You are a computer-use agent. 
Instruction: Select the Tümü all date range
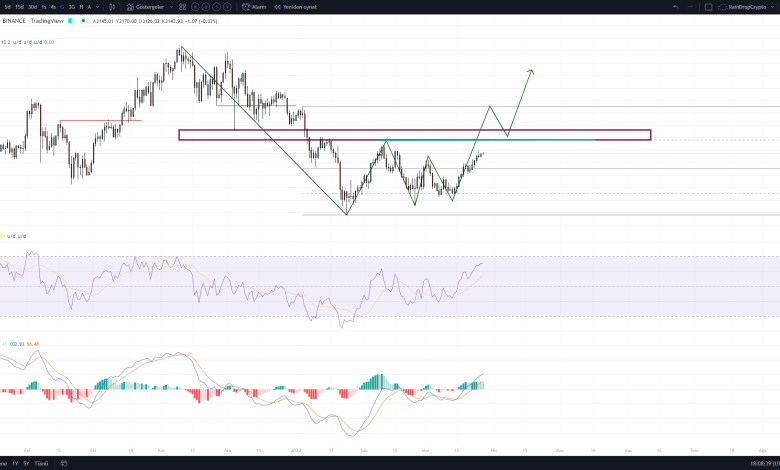coord(41,464)
